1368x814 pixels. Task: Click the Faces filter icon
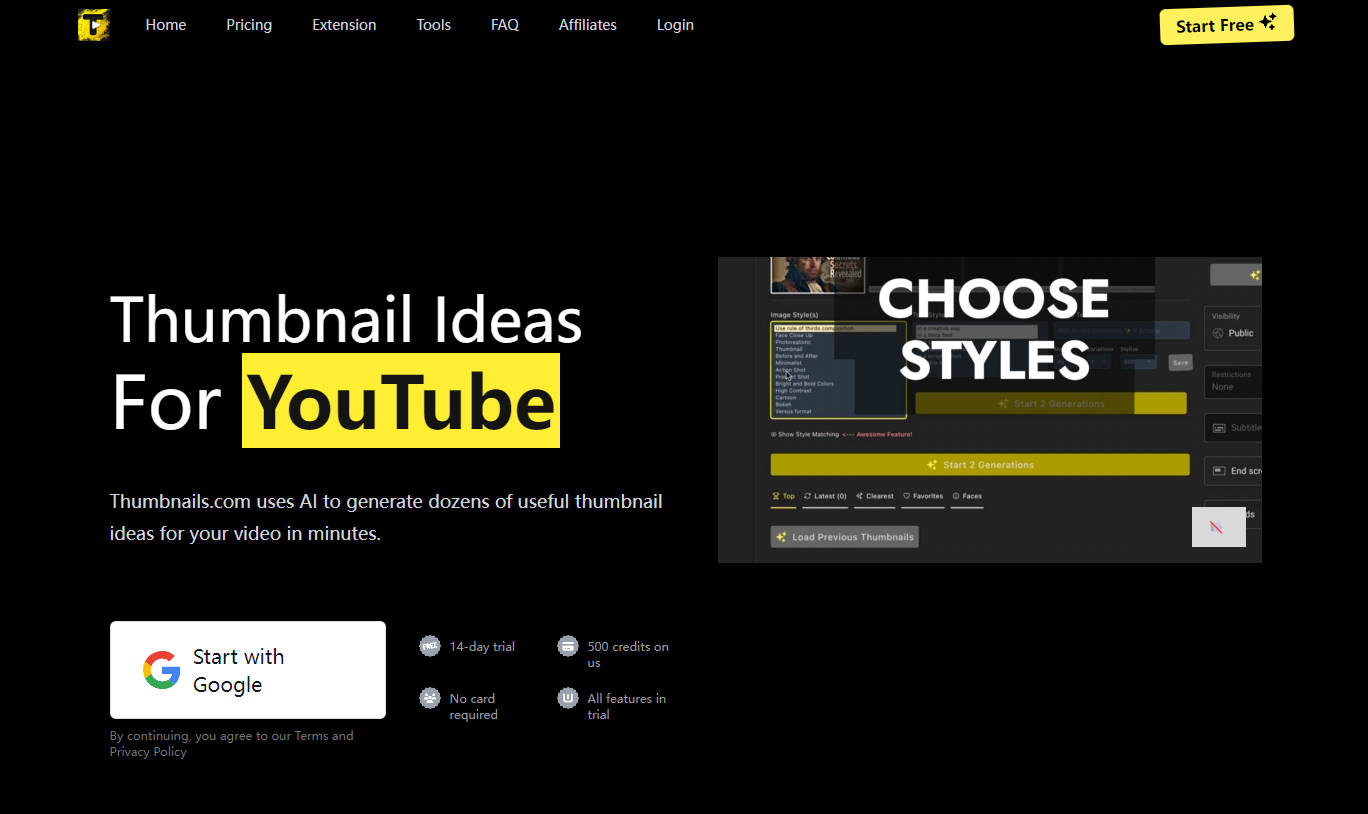956,496
